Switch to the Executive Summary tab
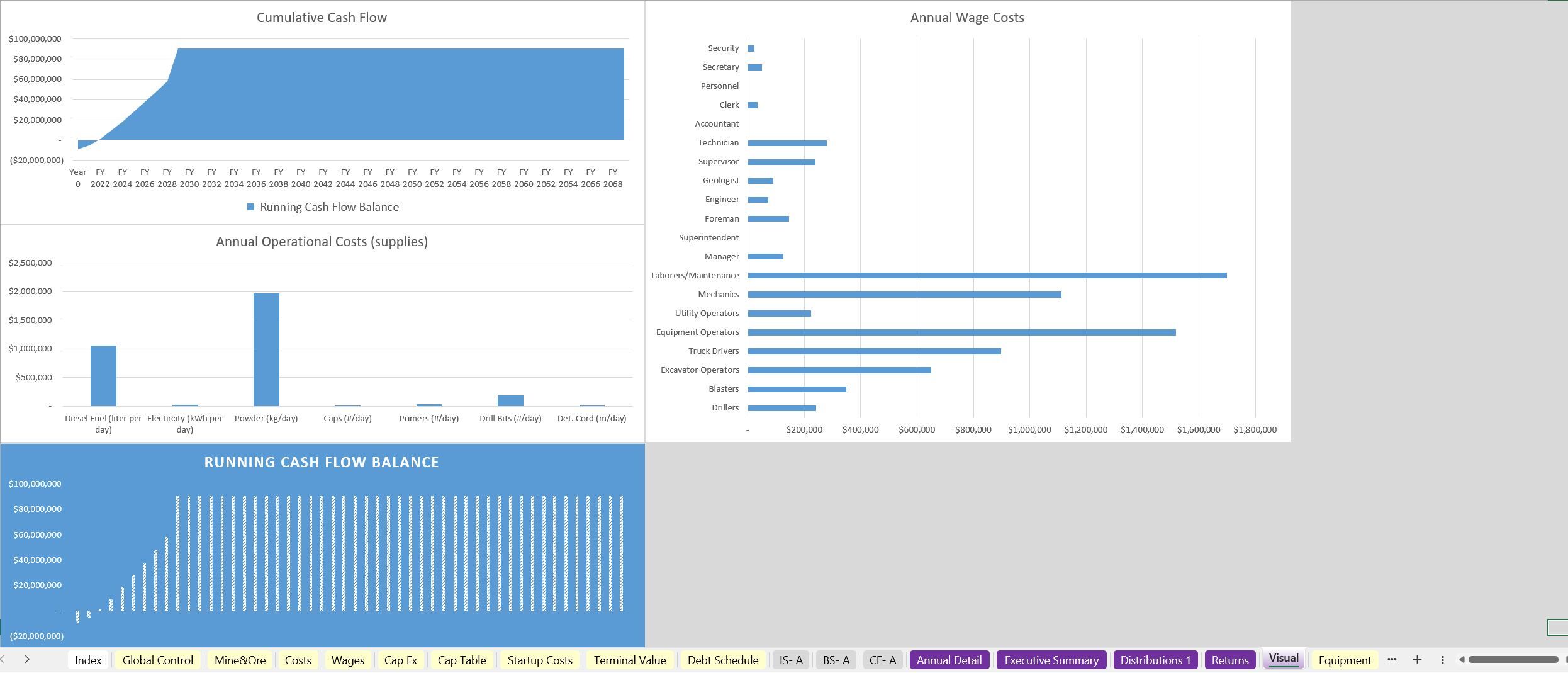The image size is (1568, 673). pos(1051,660)
